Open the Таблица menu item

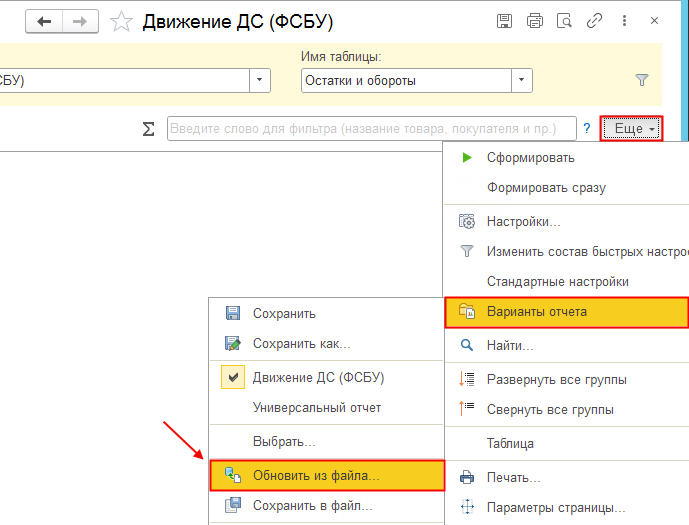click(566, 443)
